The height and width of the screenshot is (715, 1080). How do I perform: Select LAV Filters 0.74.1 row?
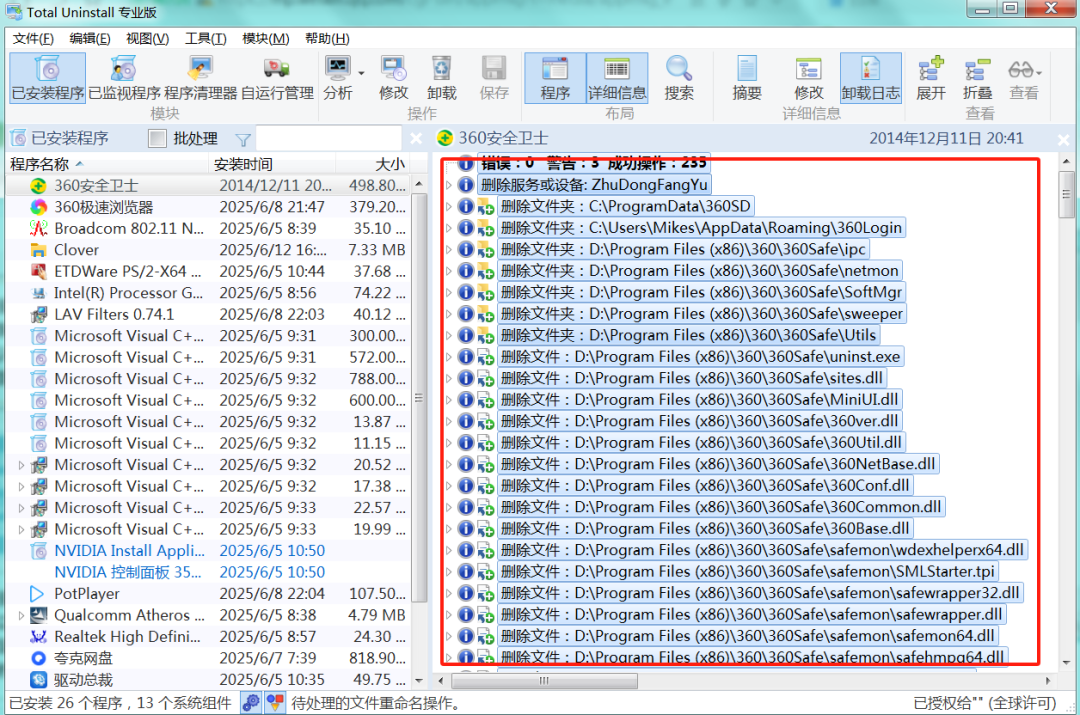(x=209, y=314)
